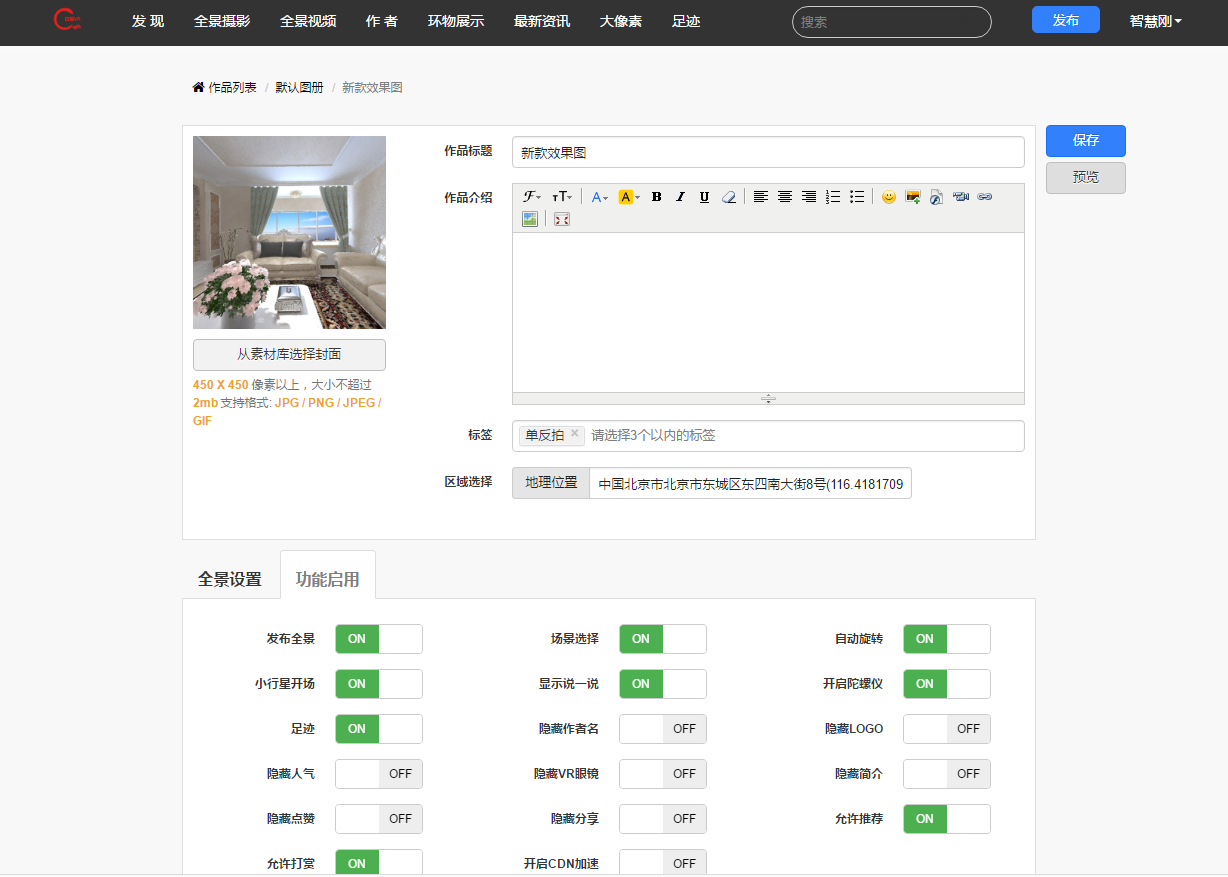The image size is (1228, 877).
Task: Toggle bold formatting in the editor
Action: 656,197
